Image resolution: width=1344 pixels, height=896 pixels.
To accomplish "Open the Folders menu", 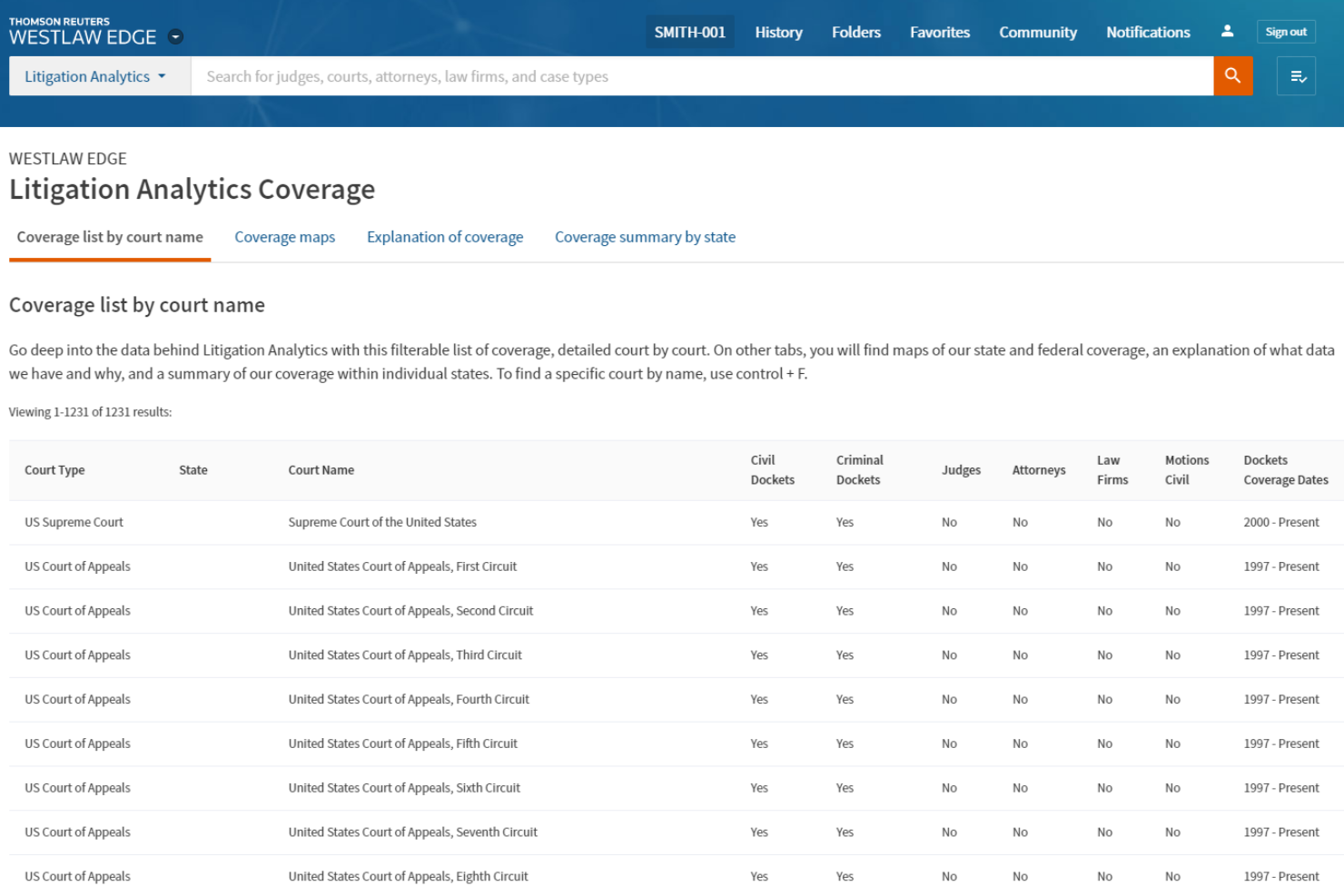I will coord(856,32).
